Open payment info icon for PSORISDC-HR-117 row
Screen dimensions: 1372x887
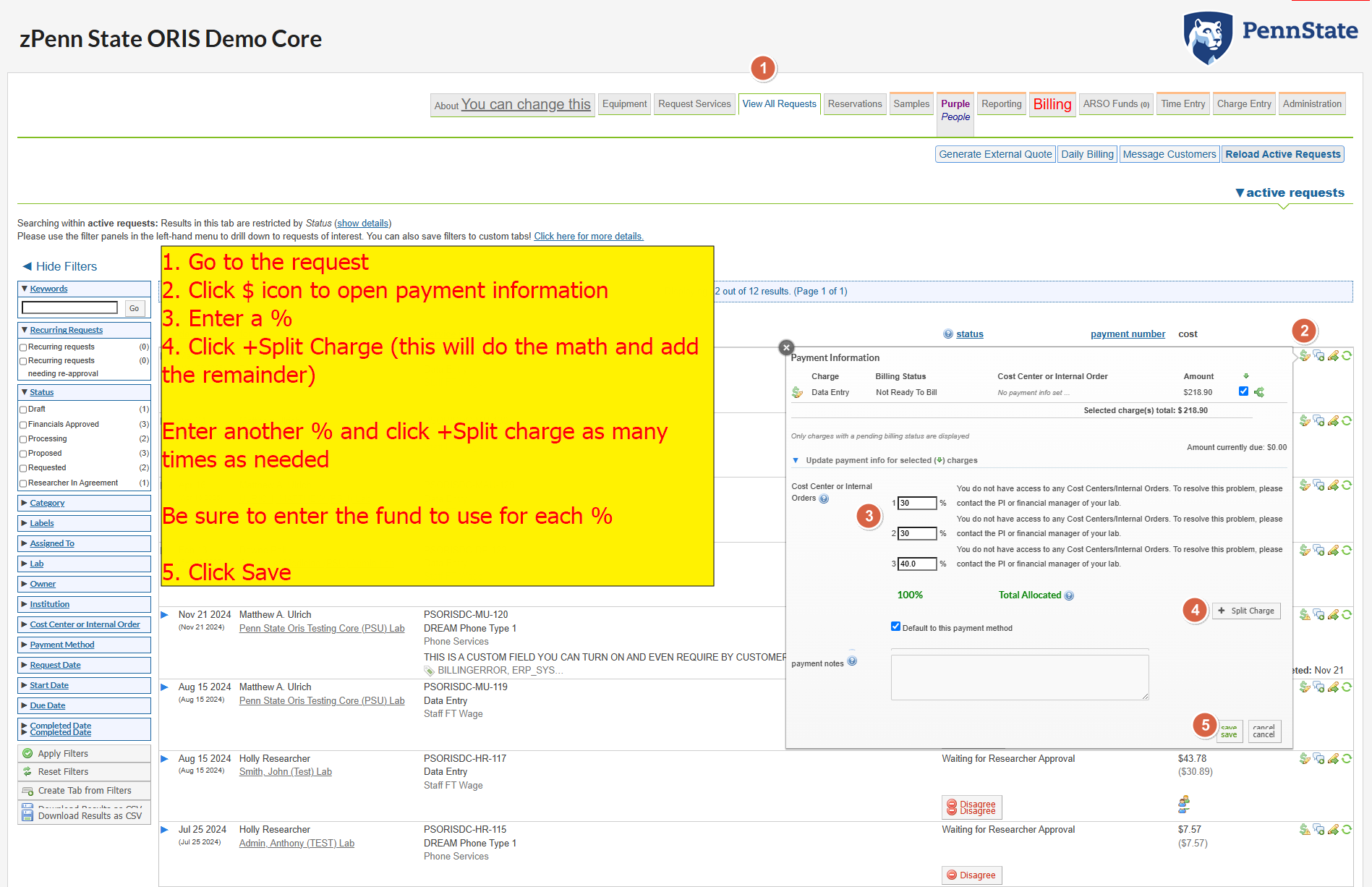(1305, 759)
